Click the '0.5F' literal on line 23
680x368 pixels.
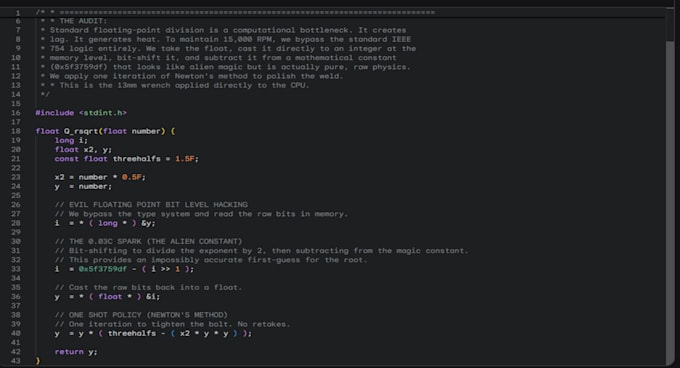(x=131, y=177)
